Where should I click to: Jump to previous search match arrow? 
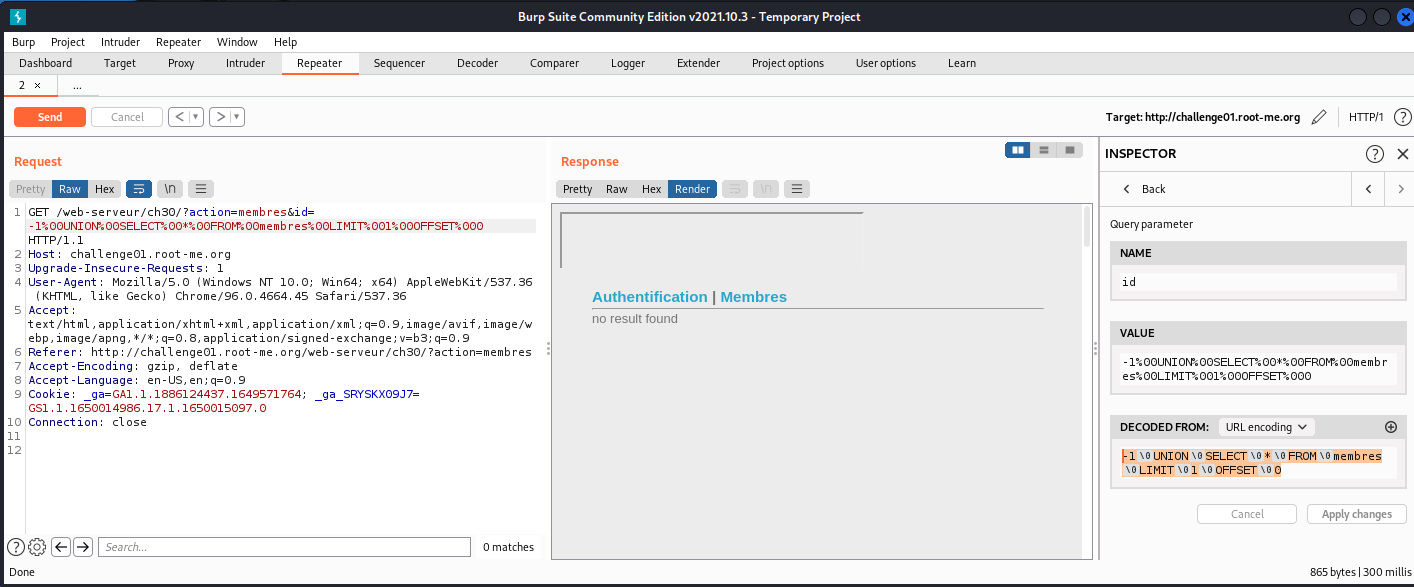60,547
